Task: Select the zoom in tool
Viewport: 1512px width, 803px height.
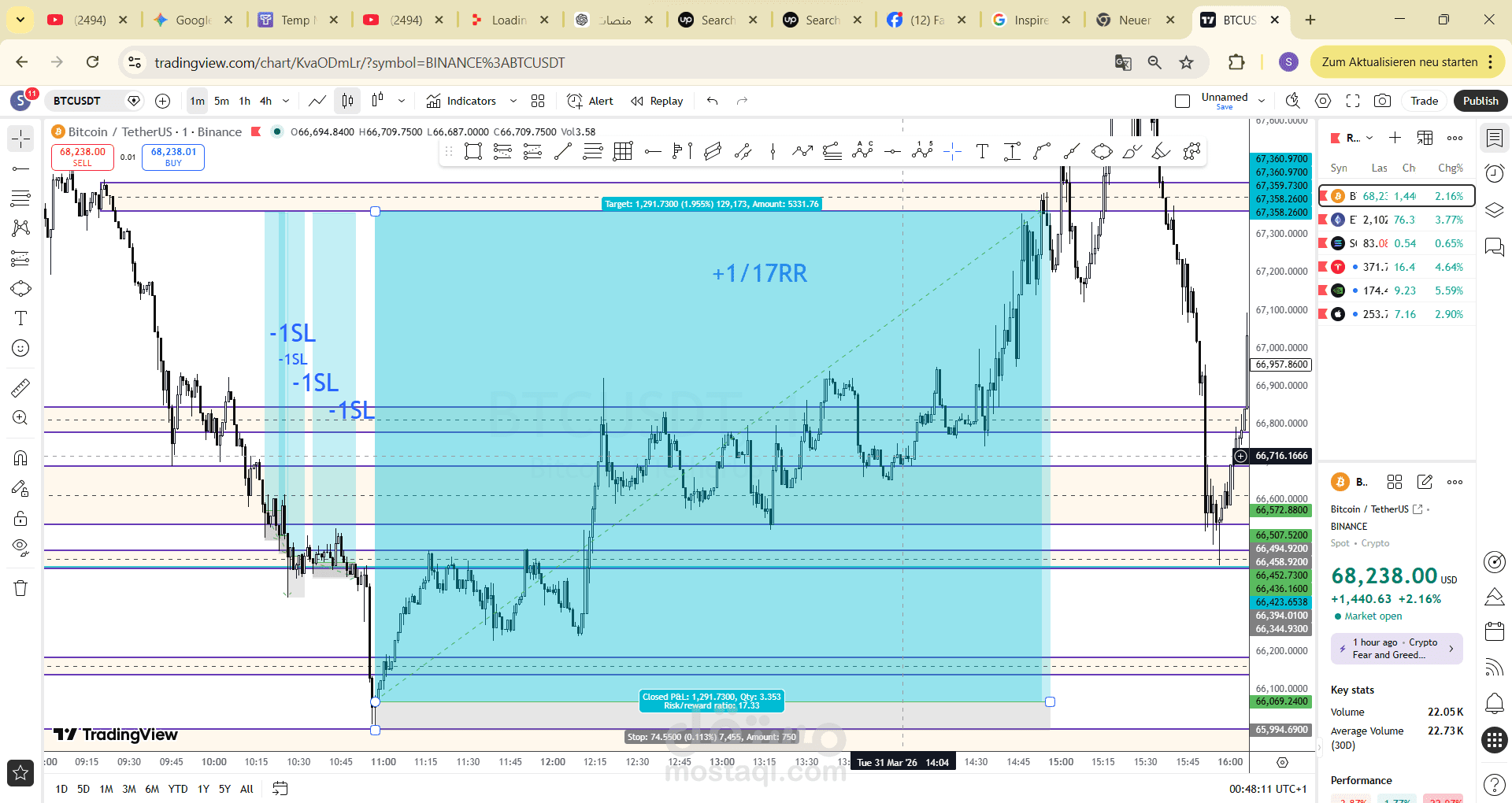Action: [20, 417]
